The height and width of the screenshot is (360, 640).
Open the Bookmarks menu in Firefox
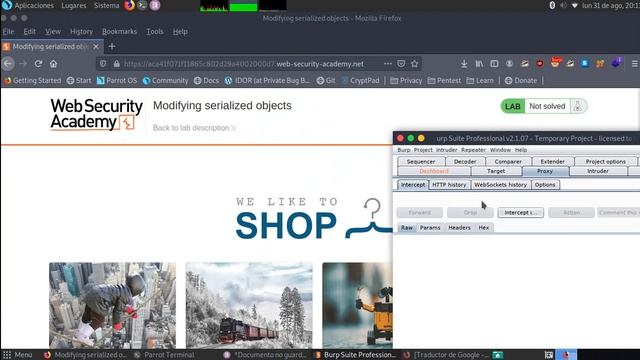click(119, 31)
